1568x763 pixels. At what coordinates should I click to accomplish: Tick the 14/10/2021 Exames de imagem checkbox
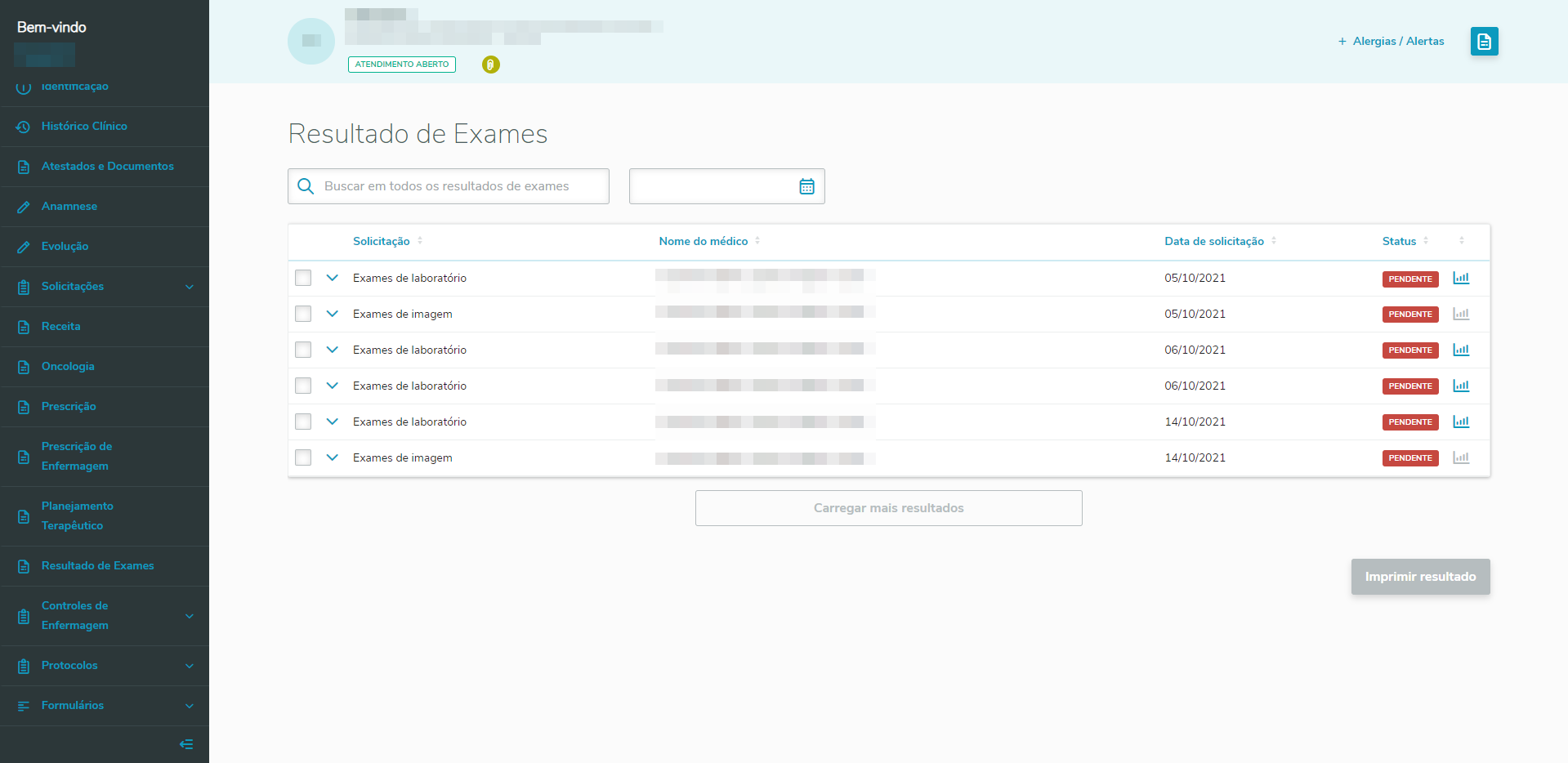(x=303, y=457)
